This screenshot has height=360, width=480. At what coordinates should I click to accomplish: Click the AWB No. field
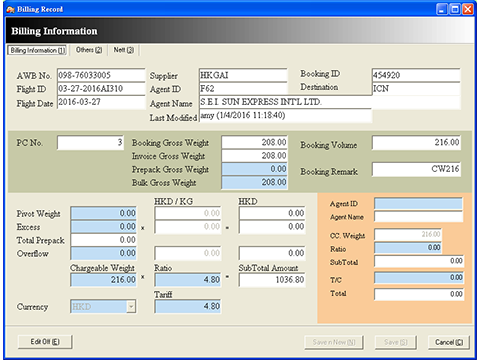(x=101, y=75)
